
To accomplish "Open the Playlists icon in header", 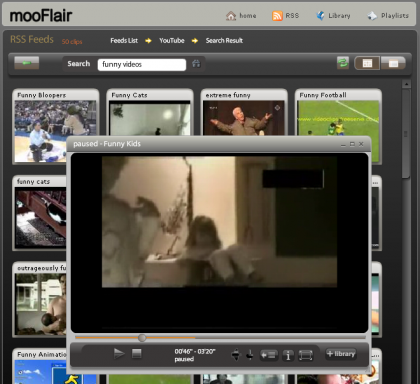I will point(372,16).
